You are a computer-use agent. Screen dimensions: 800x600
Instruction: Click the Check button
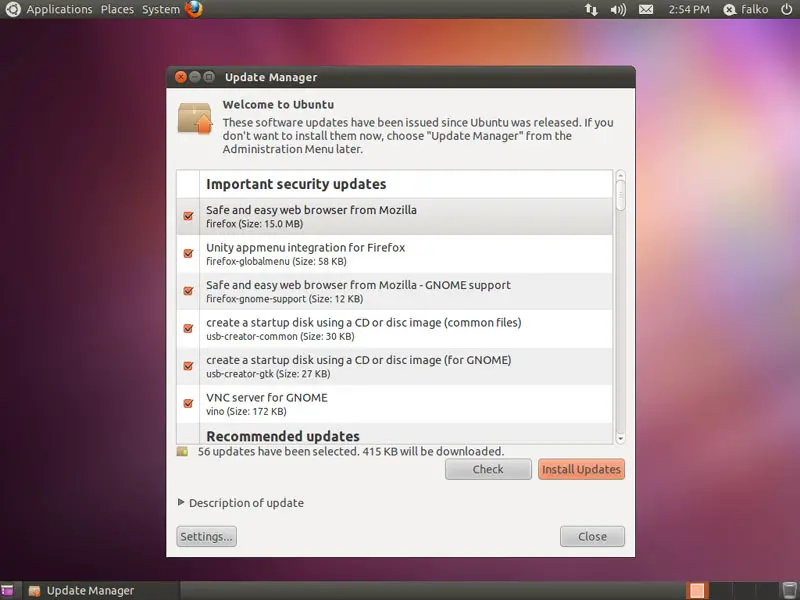(x=488, y=469)
